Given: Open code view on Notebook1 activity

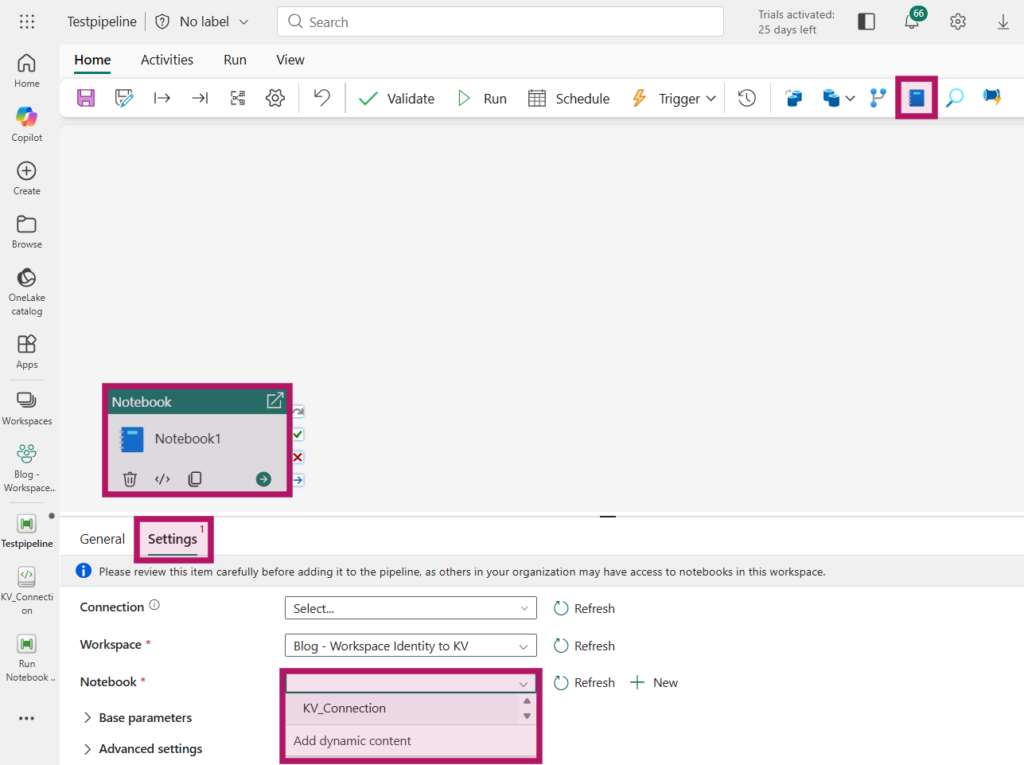Looking at the screenshot, I should pyautogui.click(x=162, y=479).
